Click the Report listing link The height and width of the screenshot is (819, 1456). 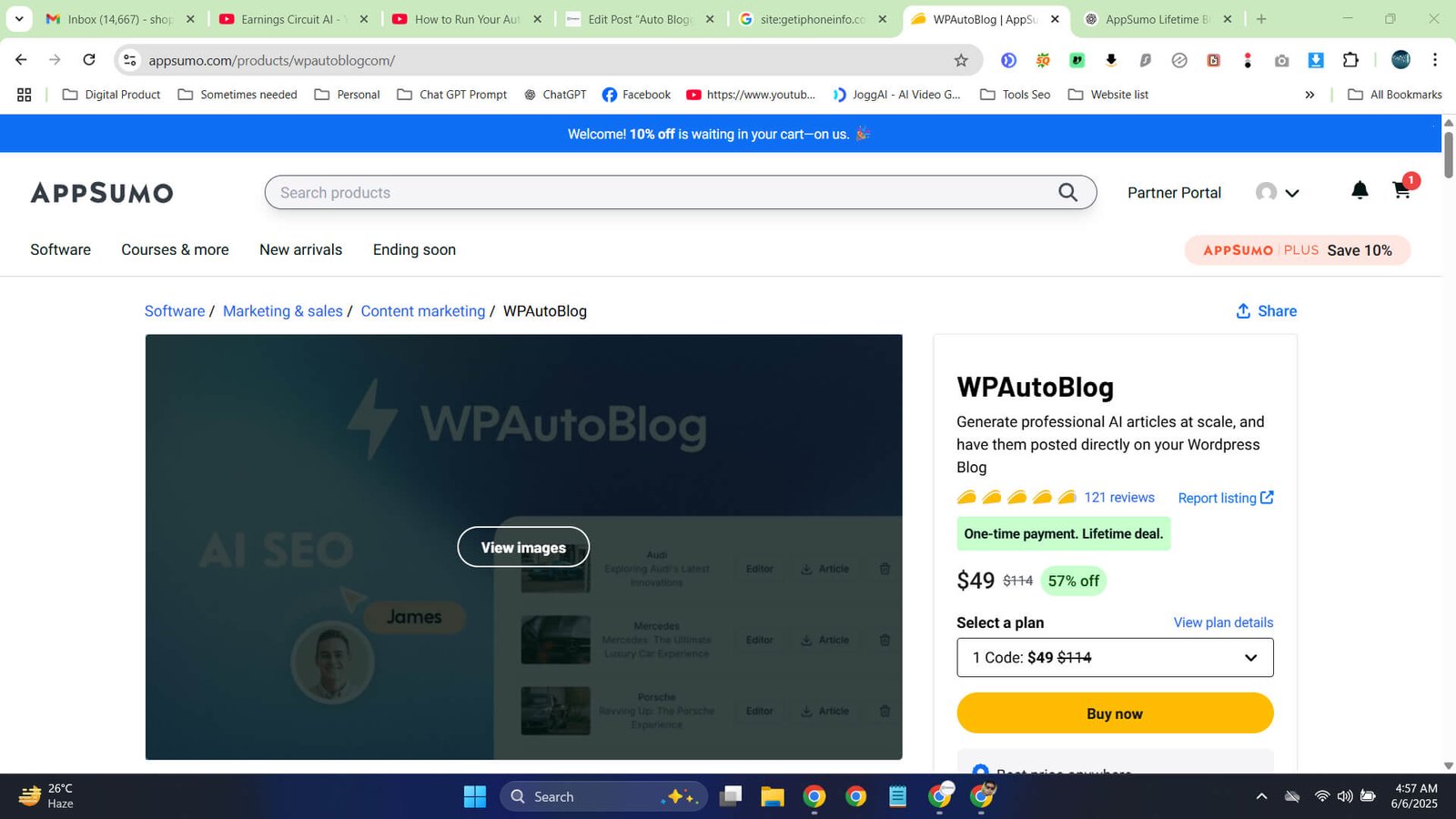pyautogui.click(x=1217, y=498)
